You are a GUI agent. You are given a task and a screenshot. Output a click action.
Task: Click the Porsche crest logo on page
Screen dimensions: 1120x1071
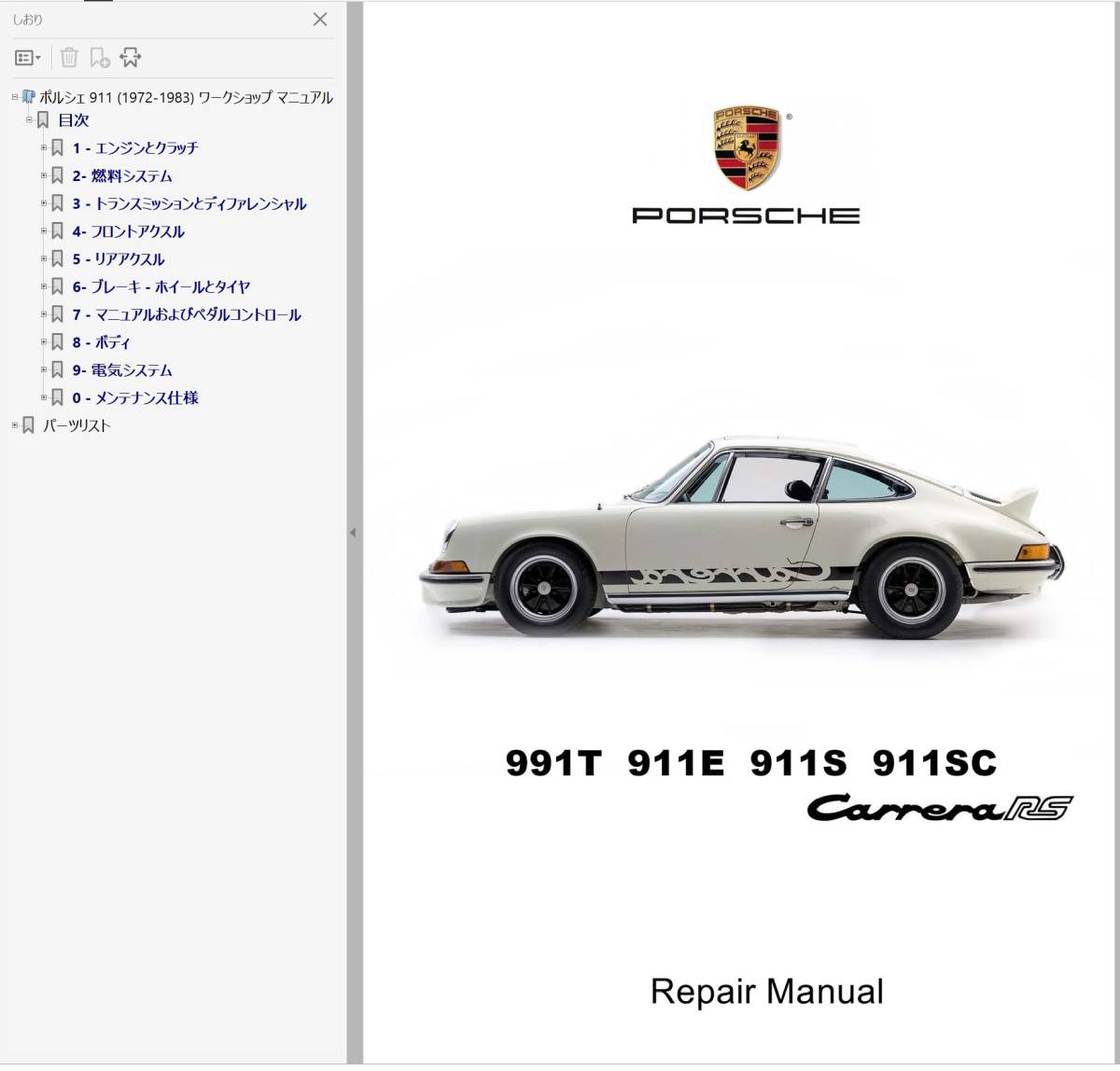coord(747,147)
